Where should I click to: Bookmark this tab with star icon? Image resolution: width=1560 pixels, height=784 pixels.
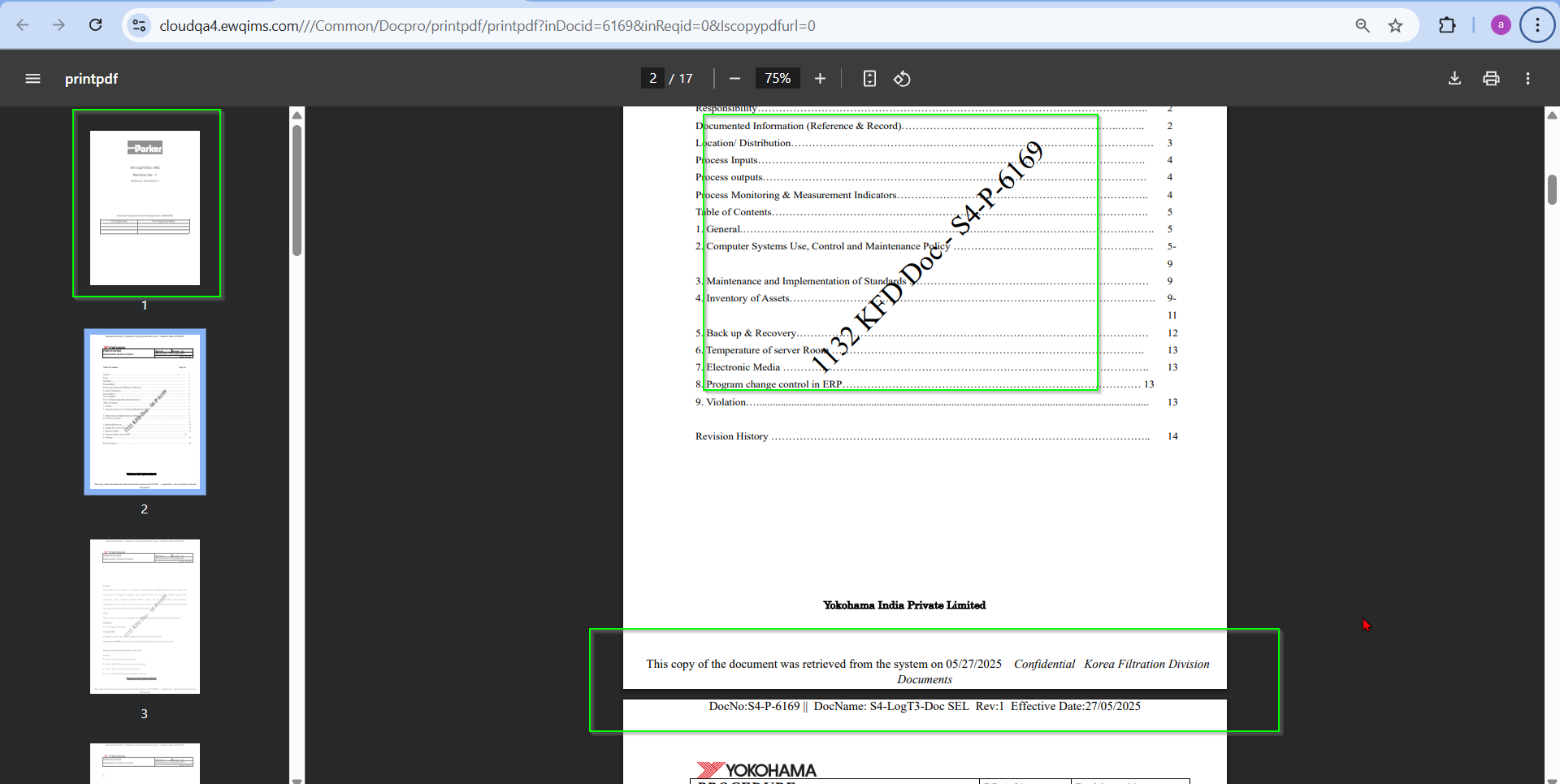(x=1395, y=26)
